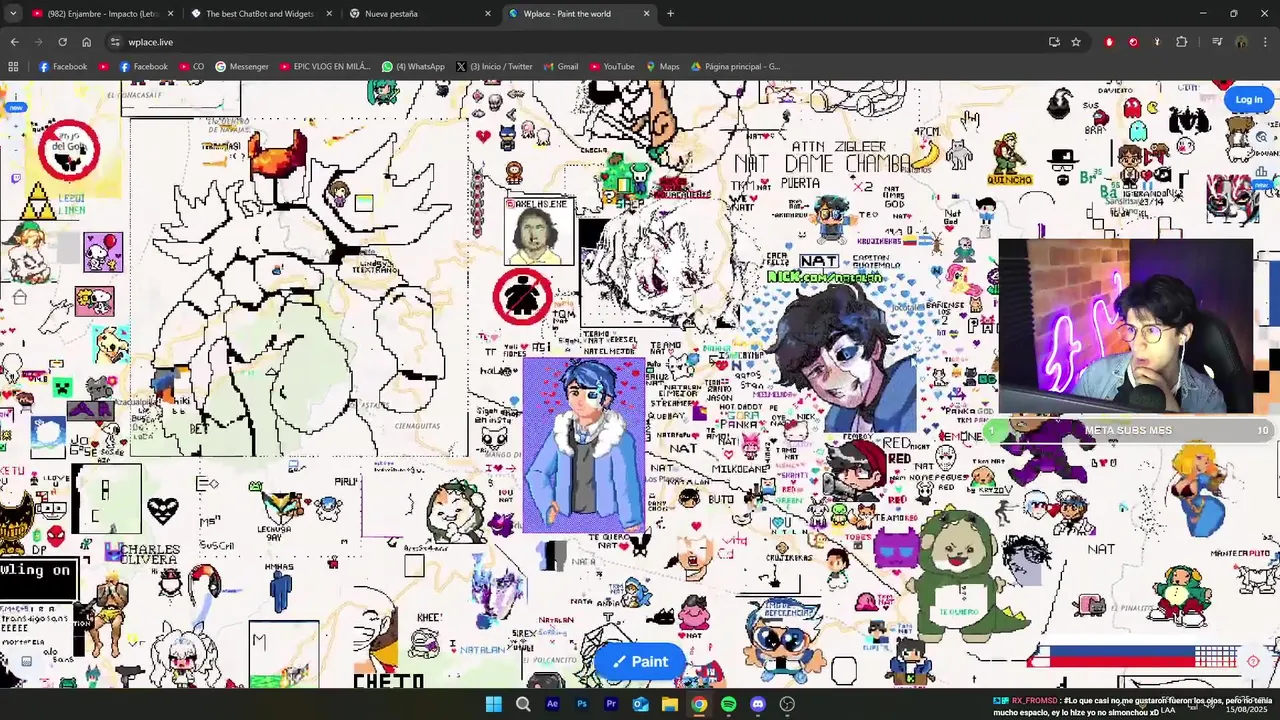Switch to The best ChatBot and Widgets tab

[x=260, y=14]
